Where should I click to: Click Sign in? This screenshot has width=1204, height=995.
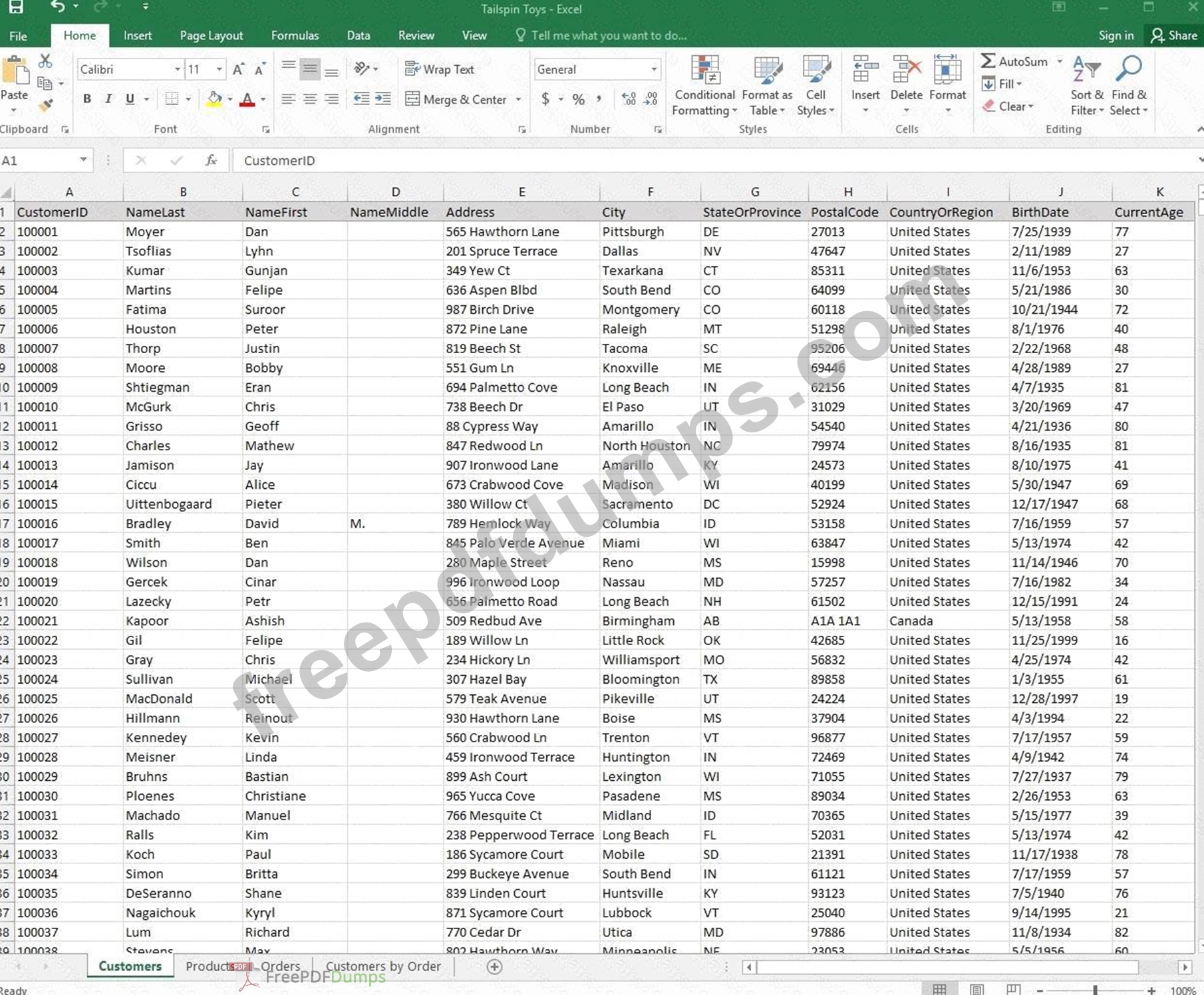pyautogui.click(x=1116, y=35)
